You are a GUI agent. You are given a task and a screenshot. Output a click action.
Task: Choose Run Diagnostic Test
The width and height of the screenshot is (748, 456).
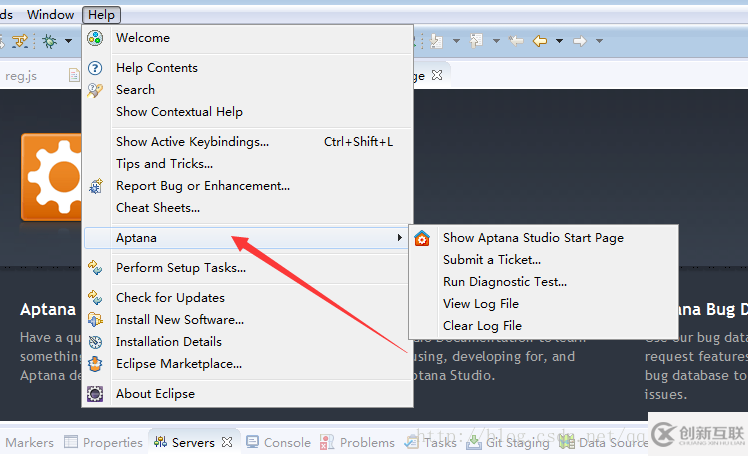(543, 281)
